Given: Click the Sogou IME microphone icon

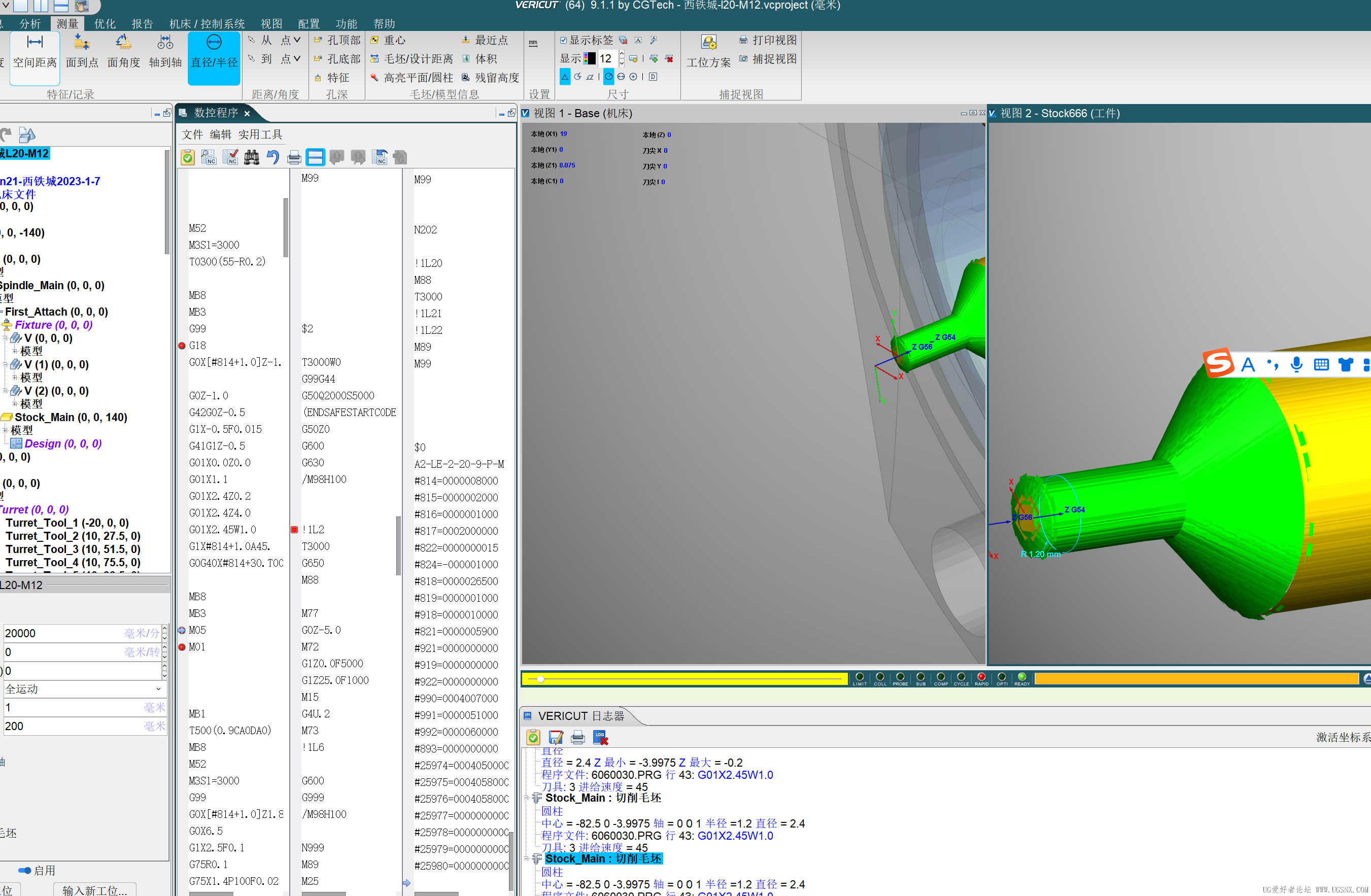Looking at the screenshot, I should [x=1297, y=364].
